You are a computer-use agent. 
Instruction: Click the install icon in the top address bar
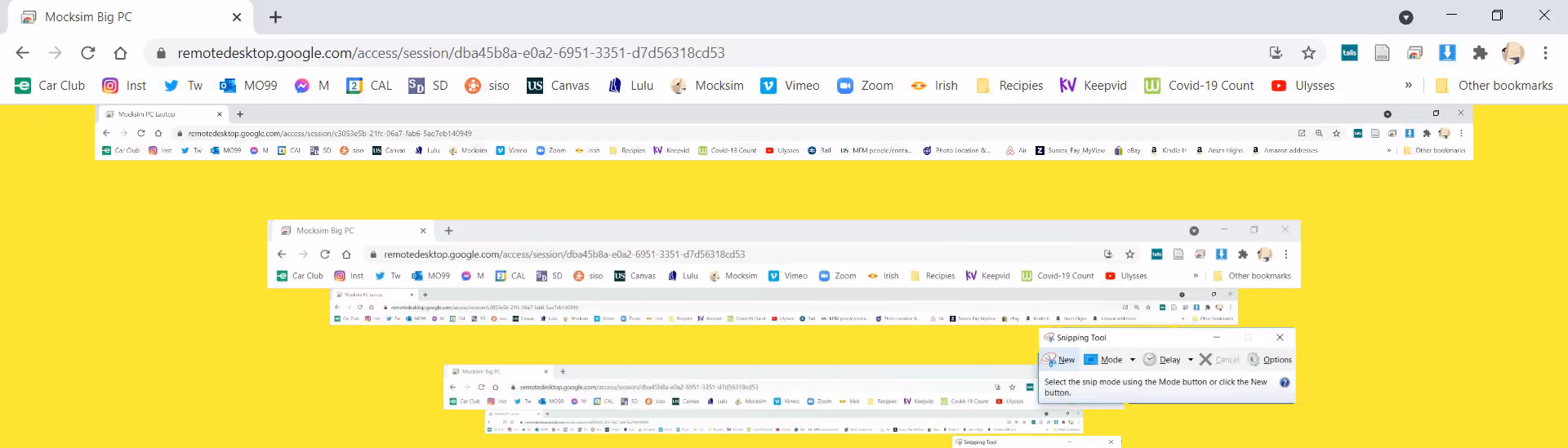1276,53
